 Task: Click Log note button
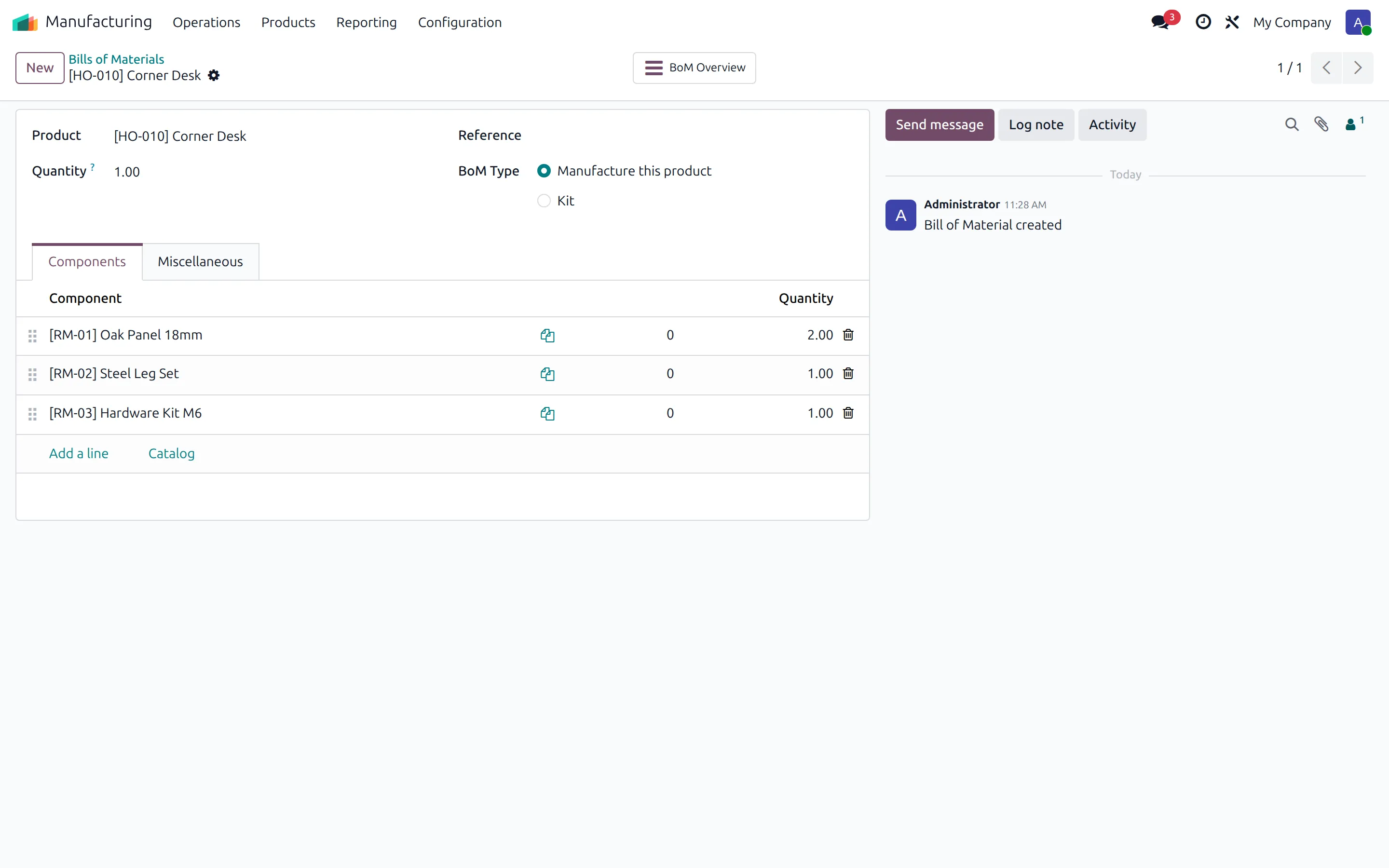point(1035,124)
